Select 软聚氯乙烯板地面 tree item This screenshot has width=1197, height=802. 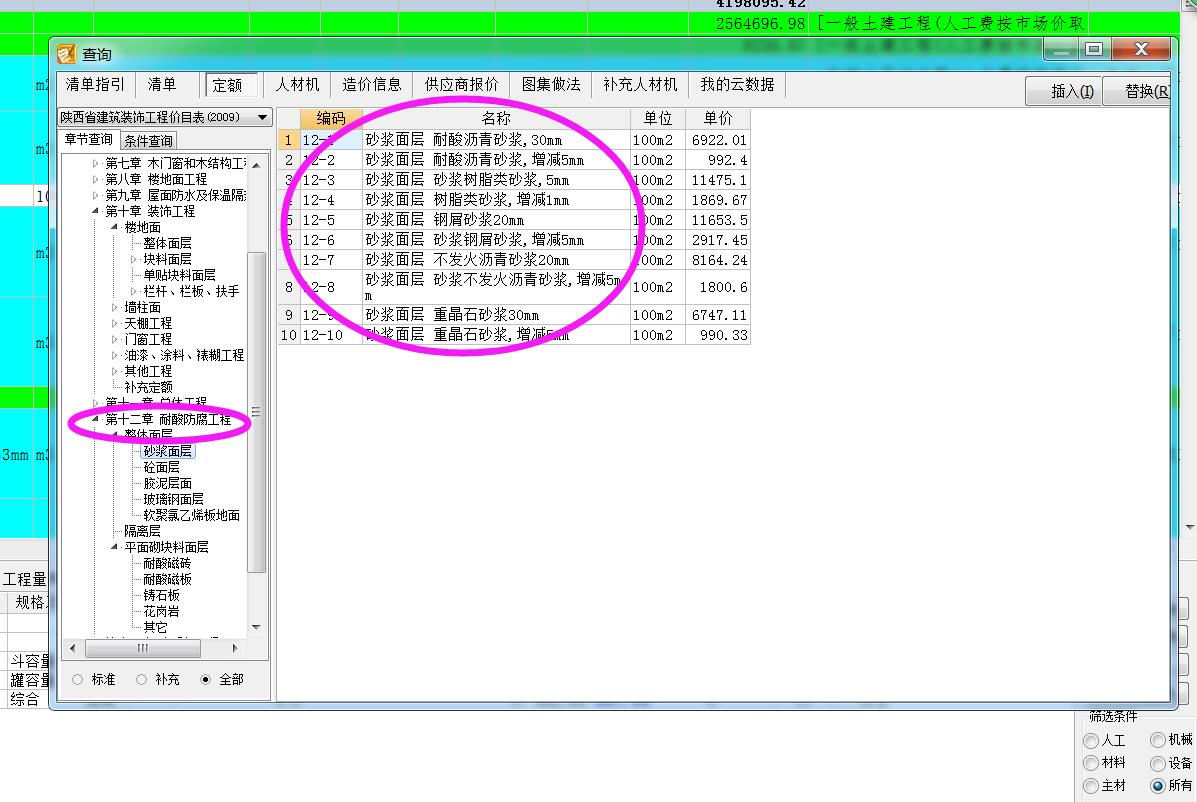point(192,515)
